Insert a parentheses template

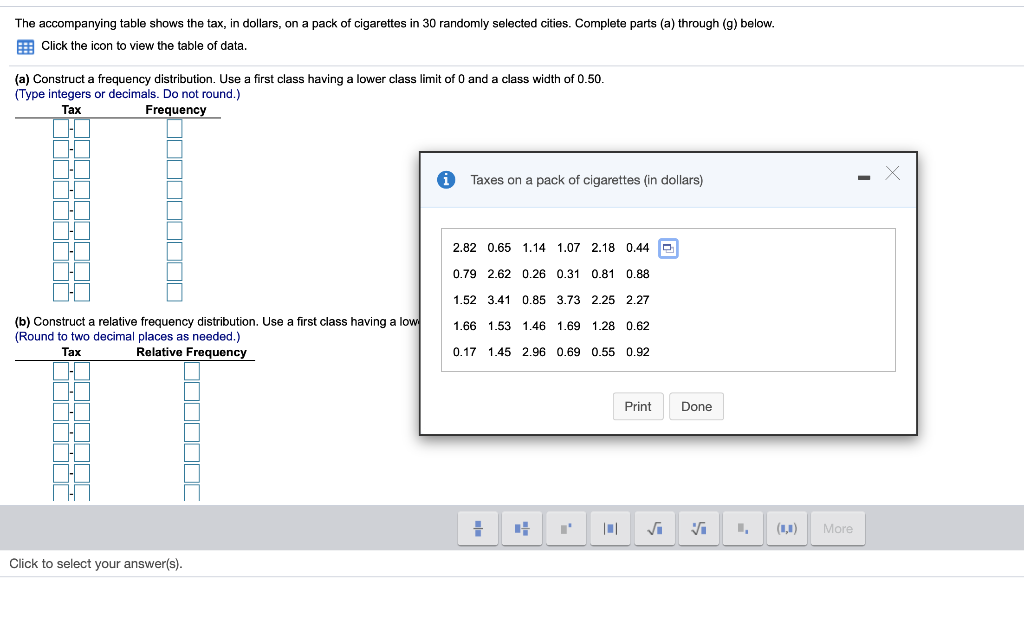pos(786,528)
